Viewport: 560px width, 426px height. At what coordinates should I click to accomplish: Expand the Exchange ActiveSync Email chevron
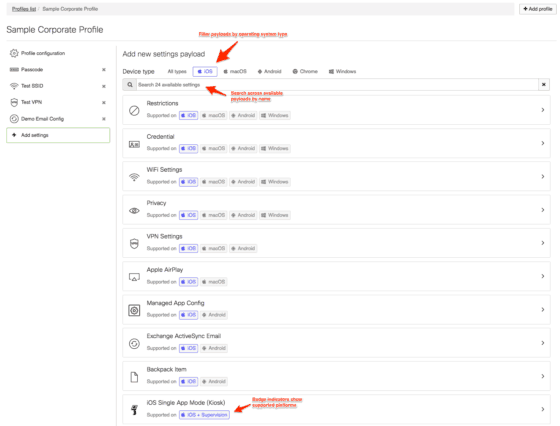click(x=542, y=343)
